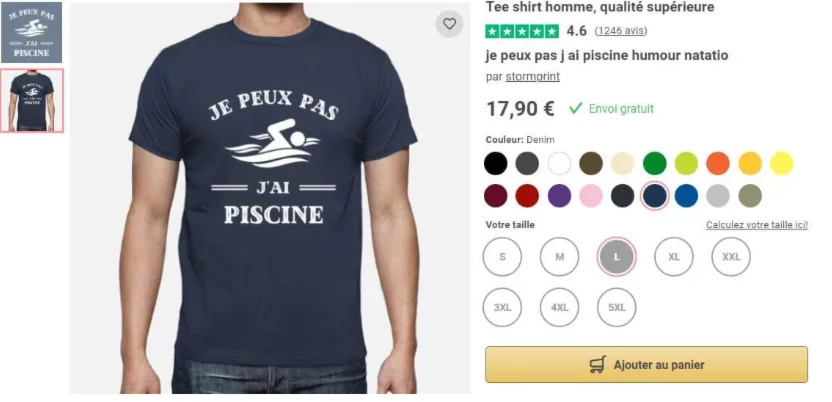Select size M
Screen dimensions: 832x402
point(559,257)
